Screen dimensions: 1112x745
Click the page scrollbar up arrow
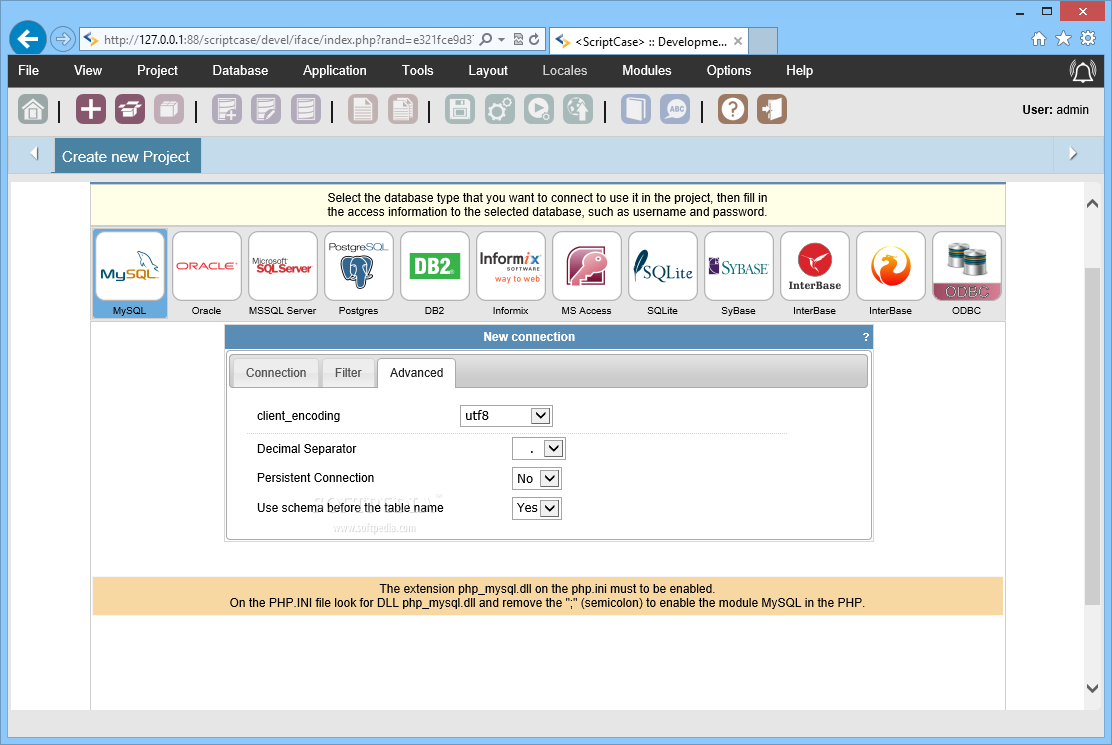(x=1092, y=203)
